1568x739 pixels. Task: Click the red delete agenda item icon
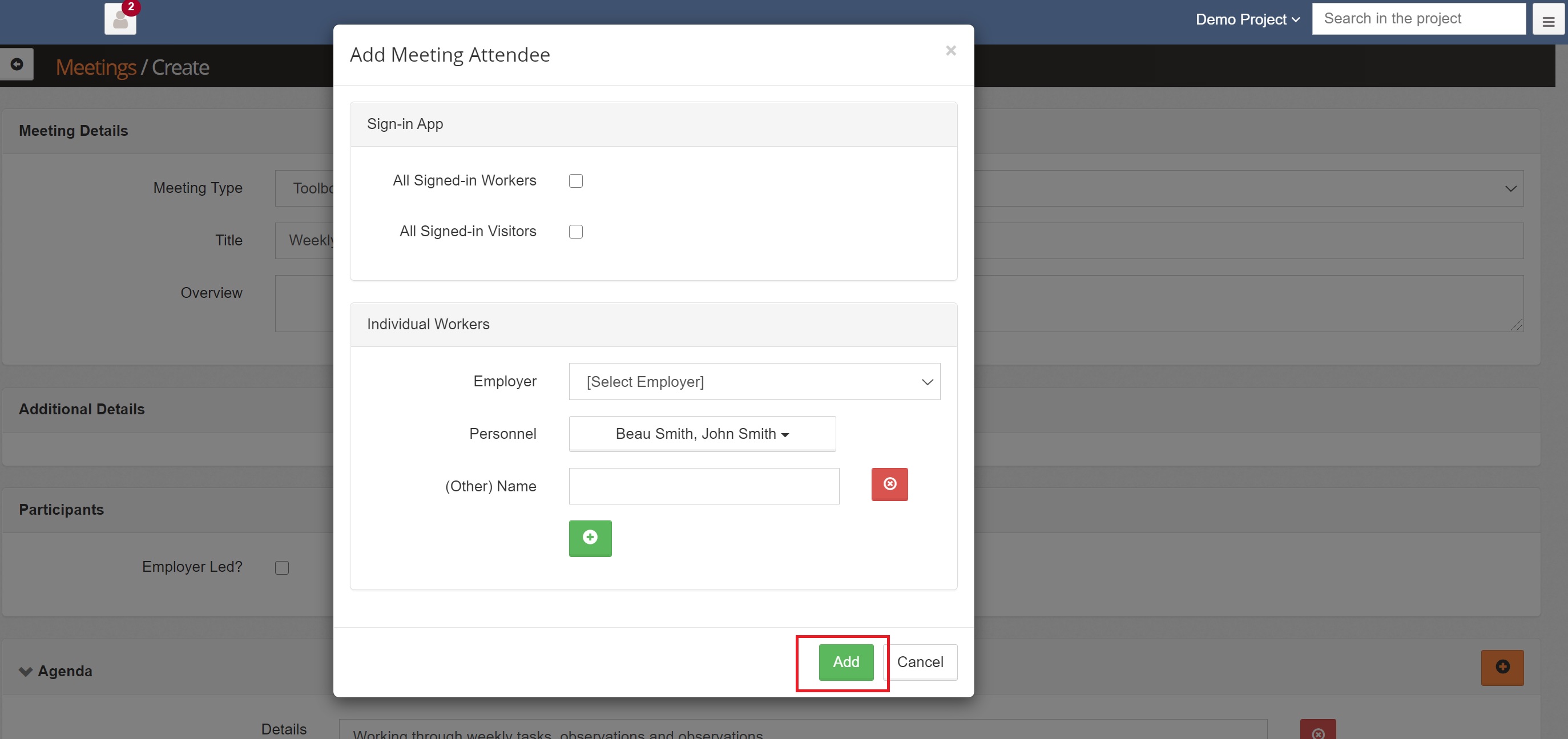tap(1318, 732)
